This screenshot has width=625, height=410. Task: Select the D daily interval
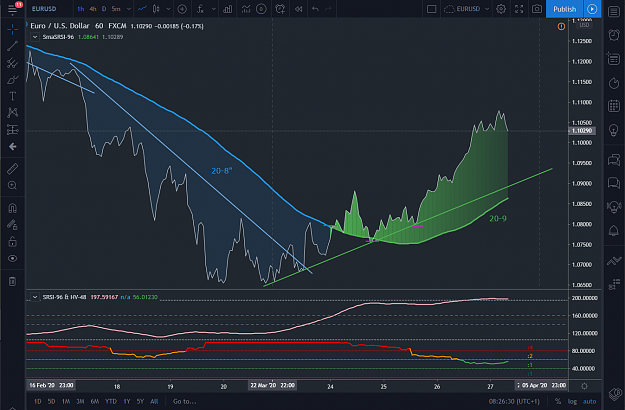click(x=104, y=9)
